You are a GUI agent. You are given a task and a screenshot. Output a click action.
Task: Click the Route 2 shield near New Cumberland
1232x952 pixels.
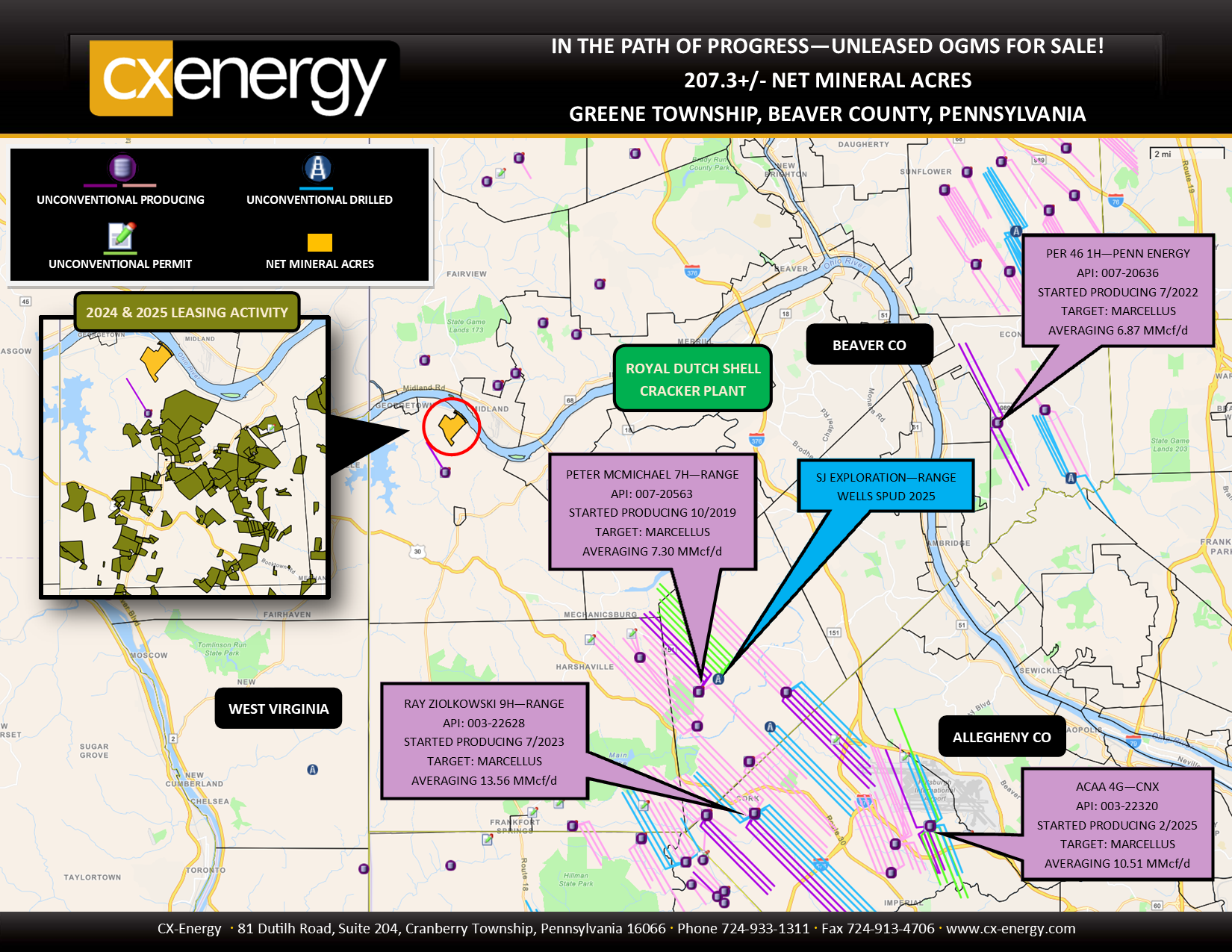click(173, 738)
